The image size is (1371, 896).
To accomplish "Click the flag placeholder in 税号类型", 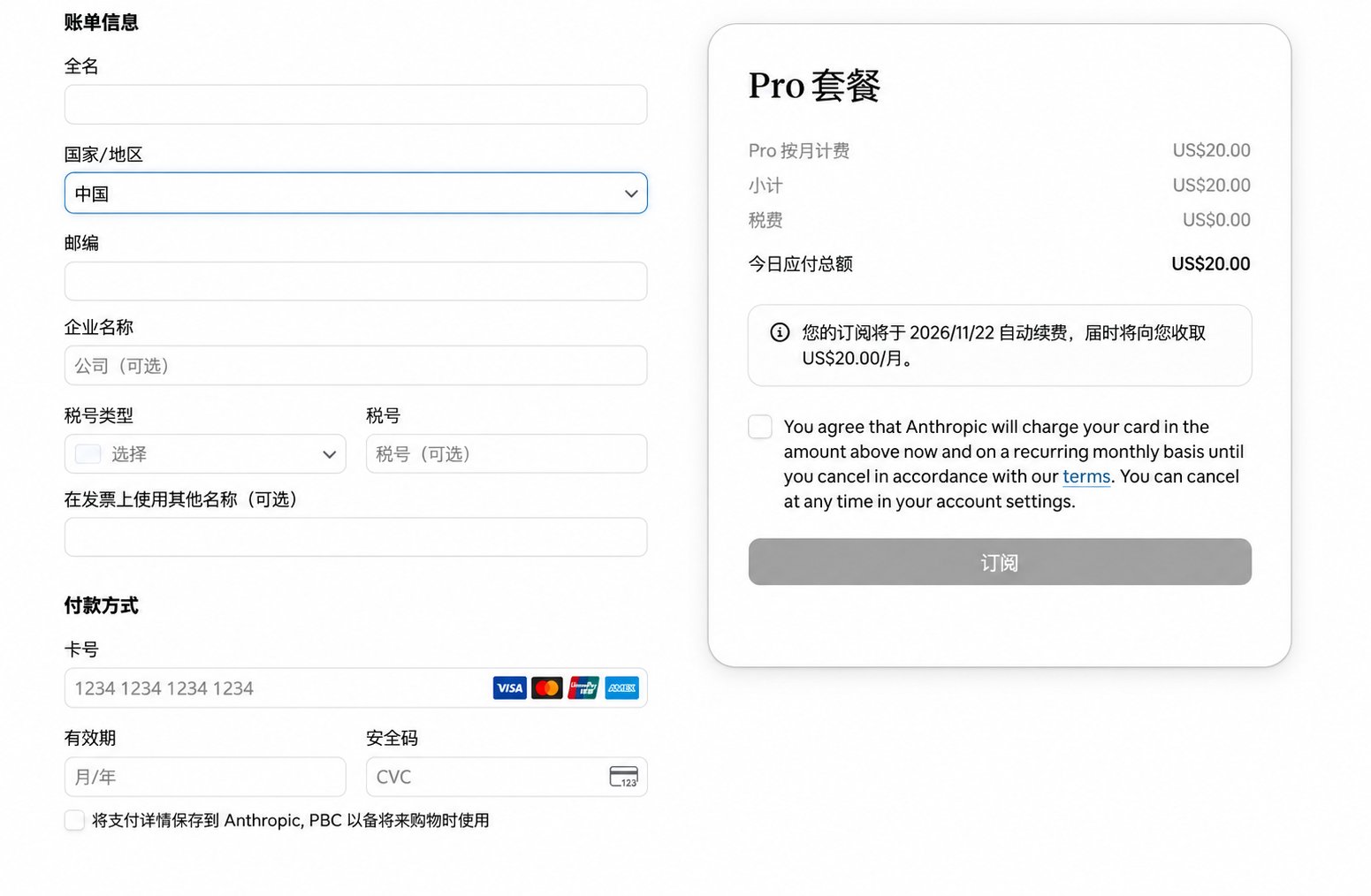I will pyautogui.click(x=88, y=454).
